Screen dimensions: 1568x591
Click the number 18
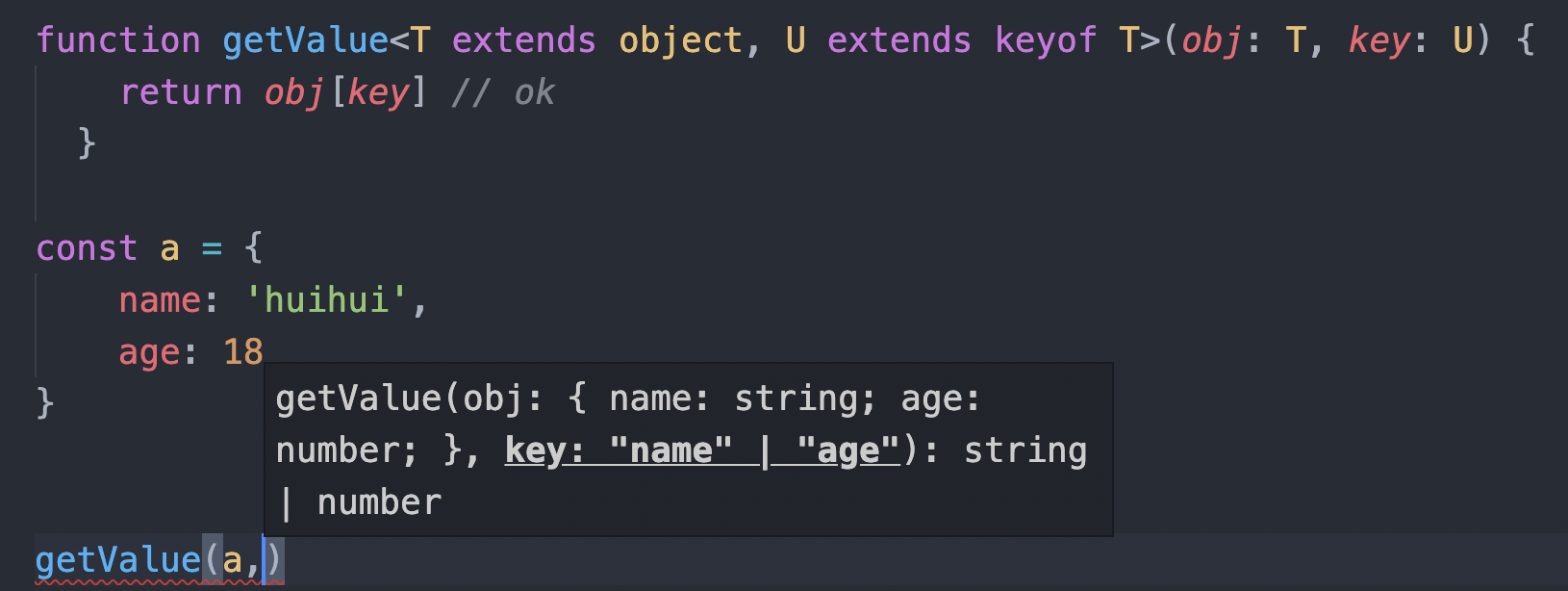(242, 352)
